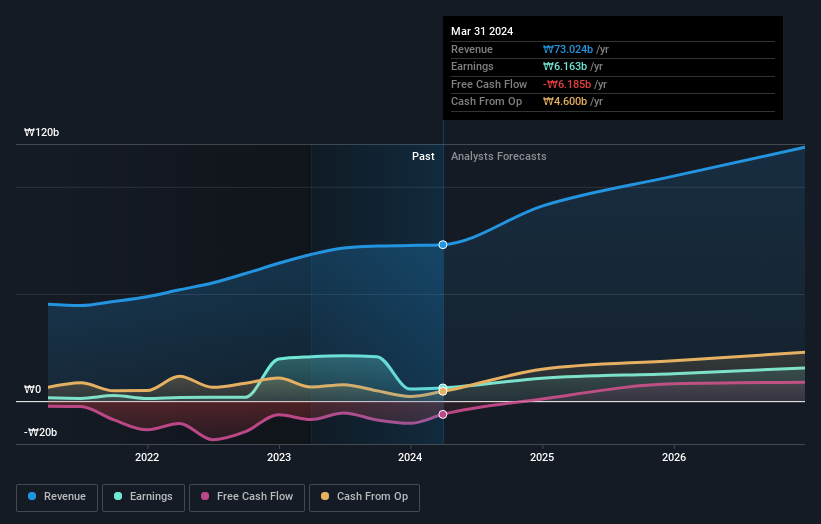Click the Cash From Op label in tooltip
Screen dimensions: 821x524
tap(486, 102)
